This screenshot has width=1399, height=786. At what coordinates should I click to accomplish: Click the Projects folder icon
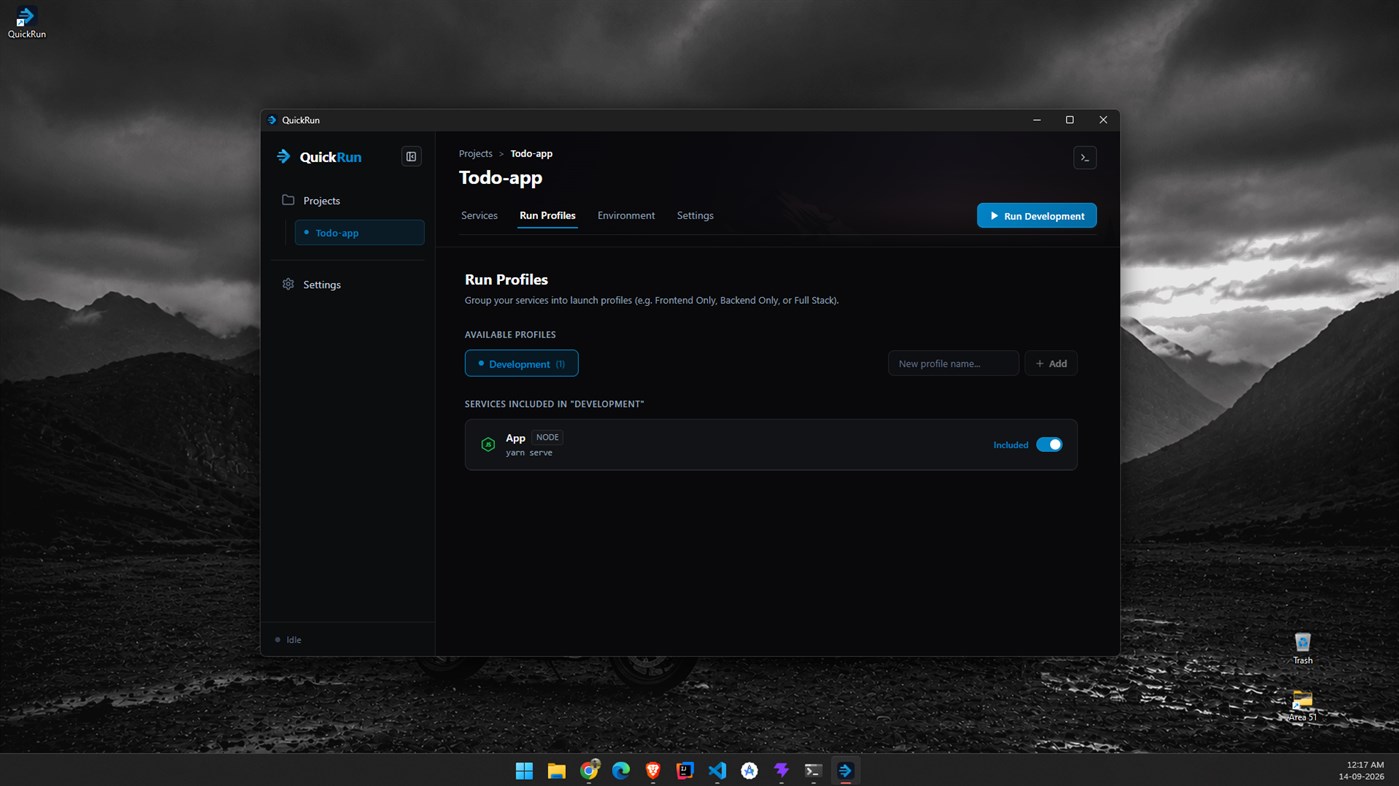(x=288, y=200)
